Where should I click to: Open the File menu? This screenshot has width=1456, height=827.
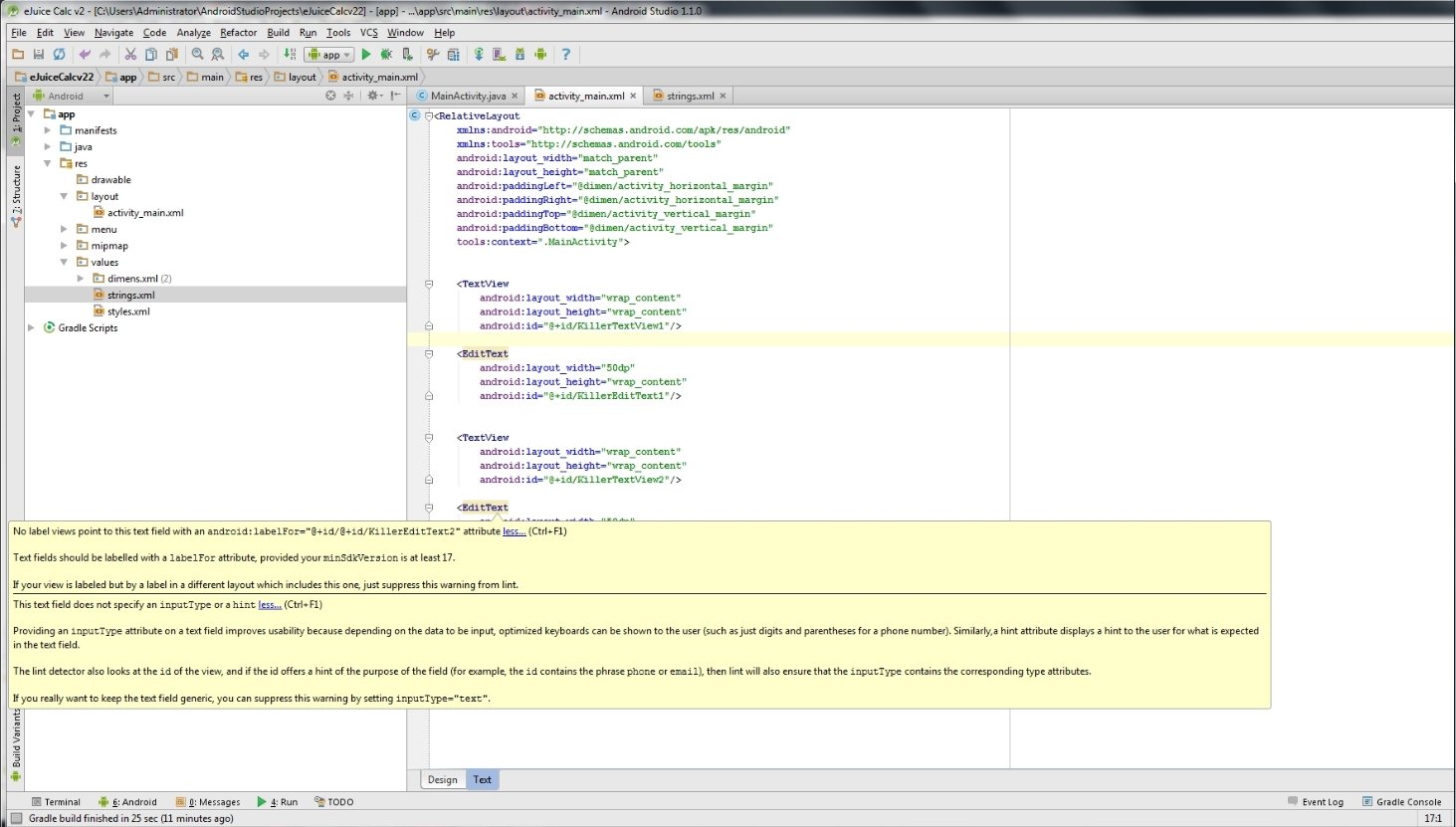pos(19,32)
